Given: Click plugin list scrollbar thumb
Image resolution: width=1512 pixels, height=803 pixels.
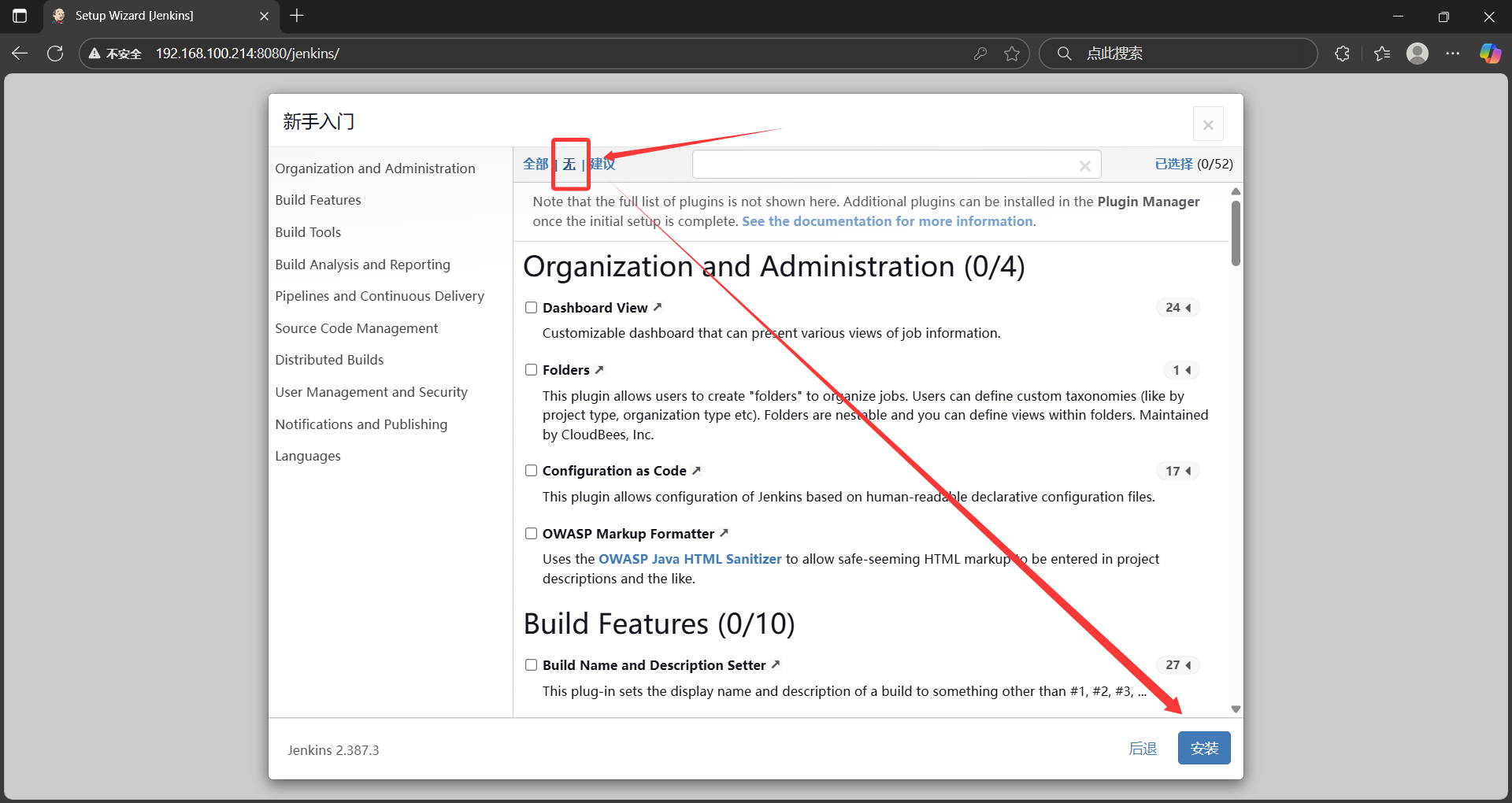Looking at the screenshot, I should (x=1236, y=233).
